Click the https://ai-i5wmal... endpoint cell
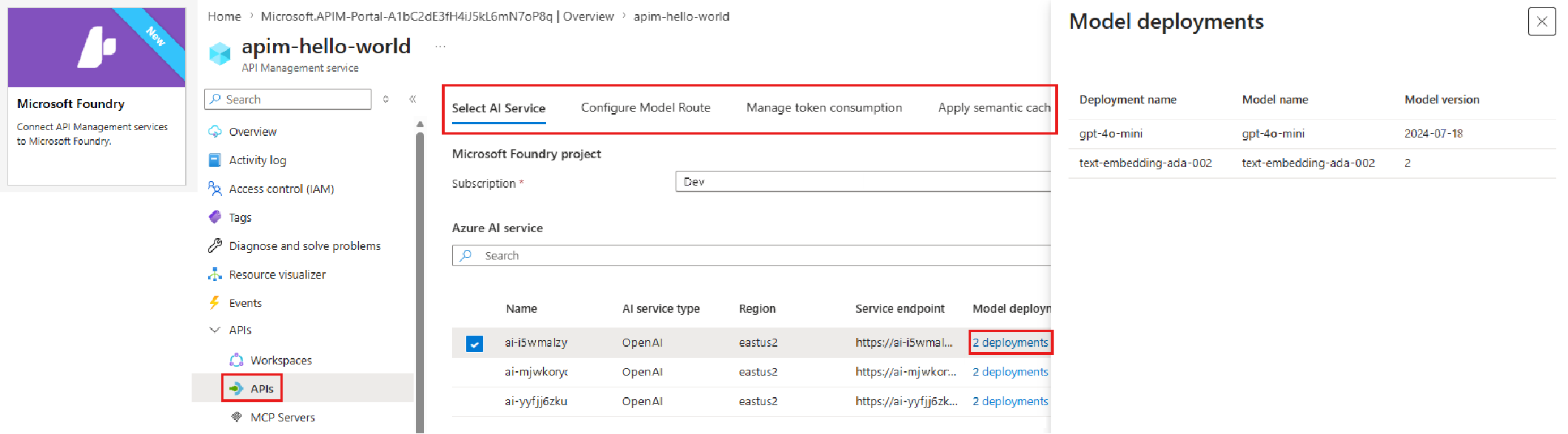This screenshot has height=434, width=1568. 904,342
